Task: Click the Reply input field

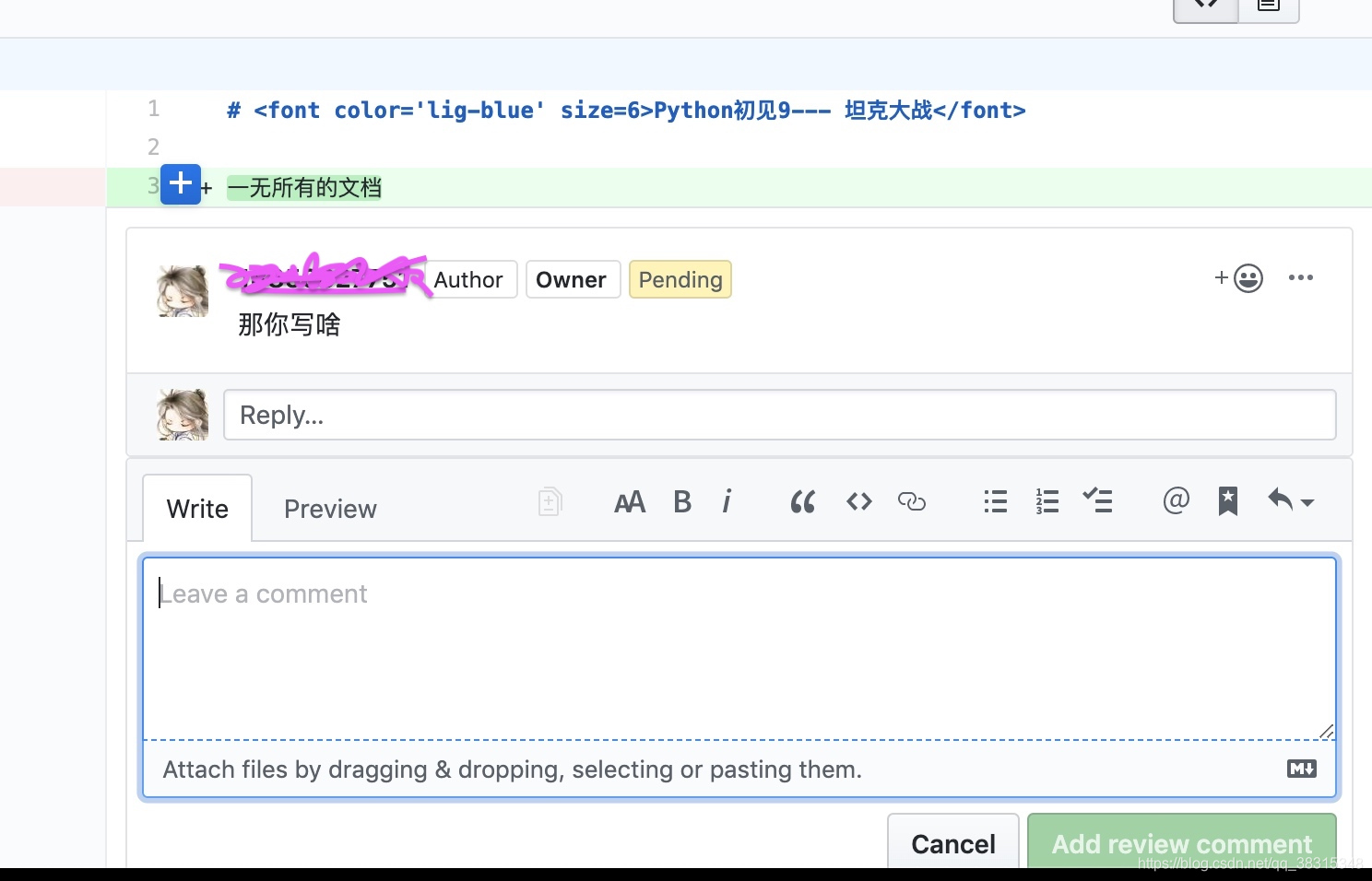Action: (780, 415)
